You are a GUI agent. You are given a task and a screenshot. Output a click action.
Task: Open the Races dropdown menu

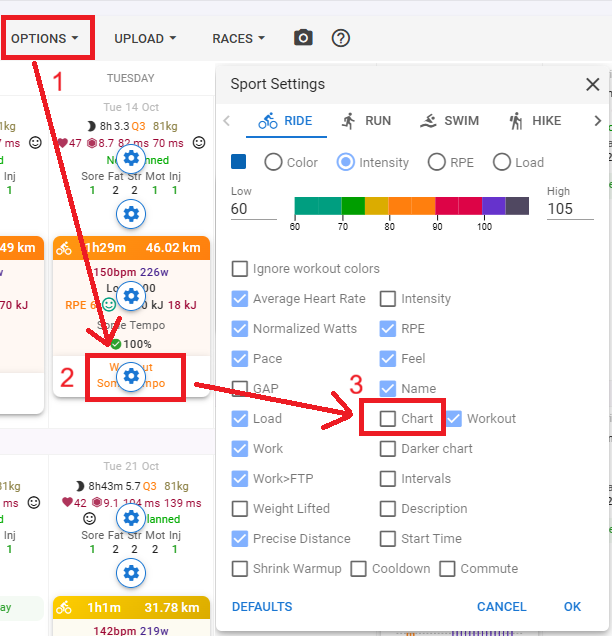coord(238,39)
